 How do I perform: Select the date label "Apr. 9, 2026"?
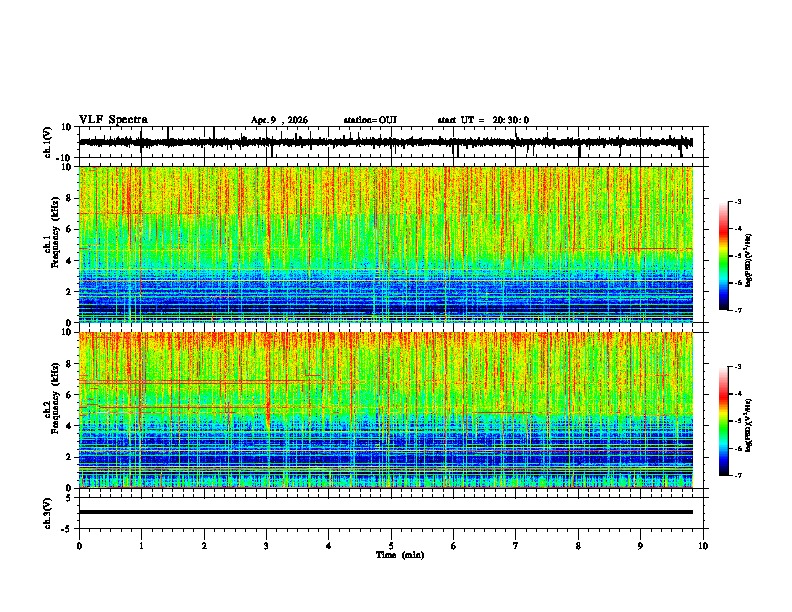(279, 120)
